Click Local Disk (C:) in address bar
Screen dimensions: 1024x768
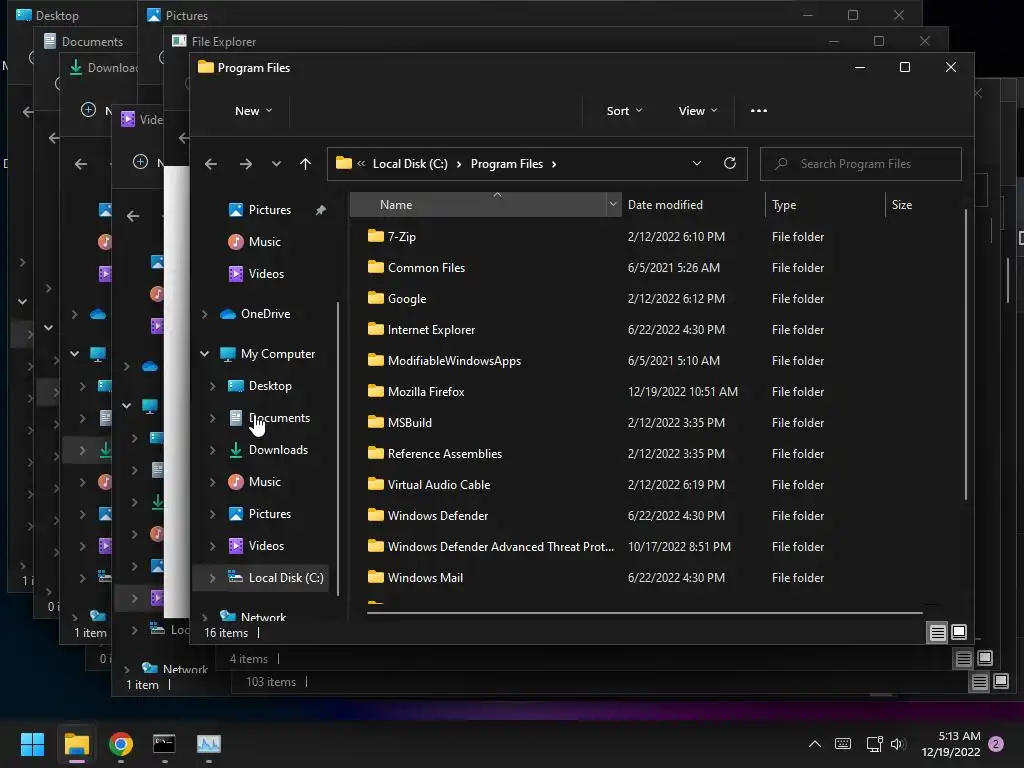[x=410, y=164]
